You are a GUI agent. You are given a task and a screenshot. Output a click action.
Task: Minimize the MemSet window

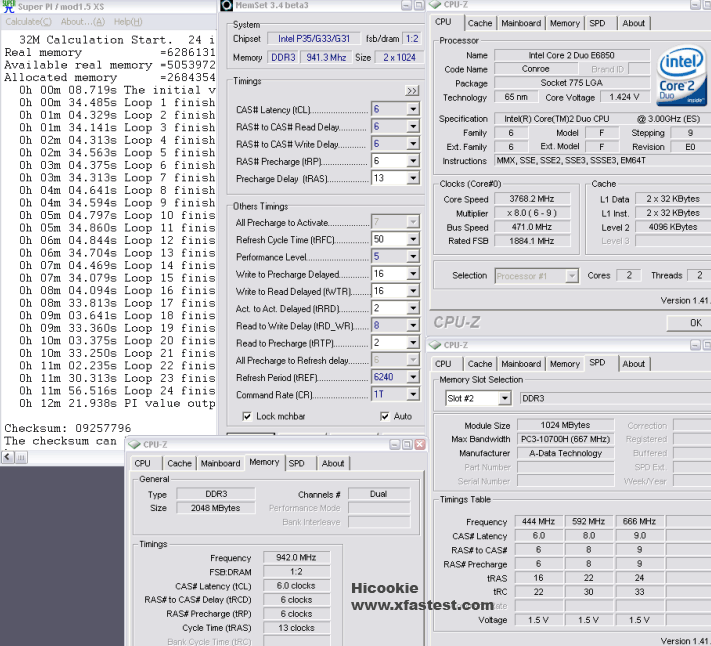click(407, 5)
